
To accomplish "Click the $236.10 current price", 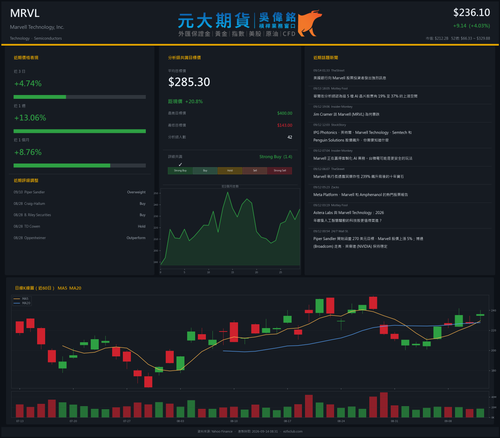I will click(471, 13).
